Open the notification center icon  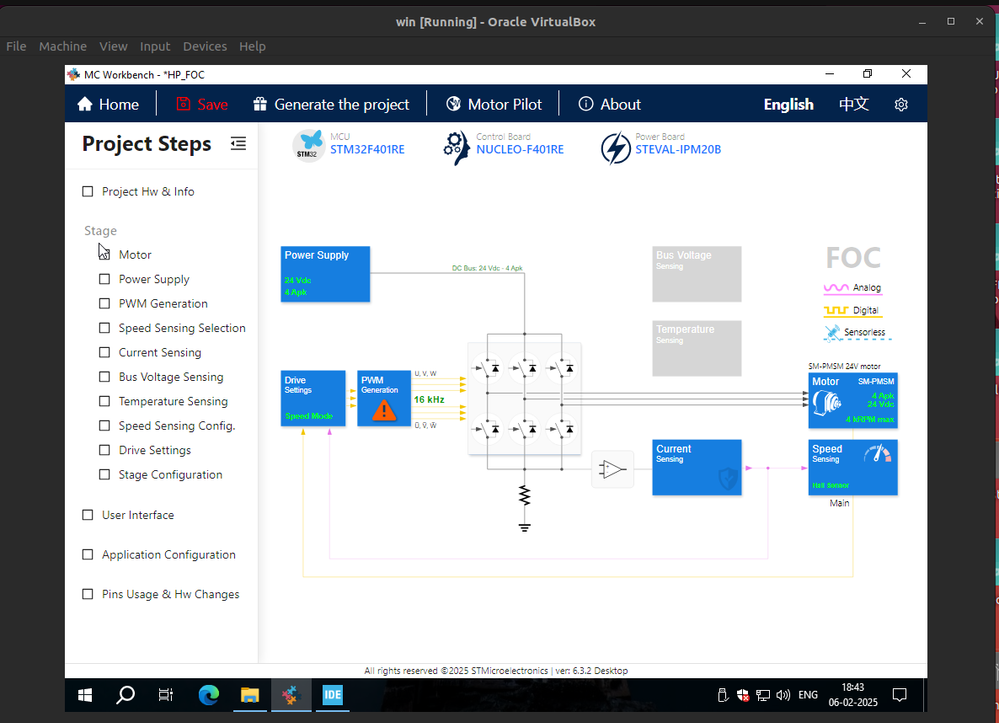pyautogui.click(x=900, y=695)
